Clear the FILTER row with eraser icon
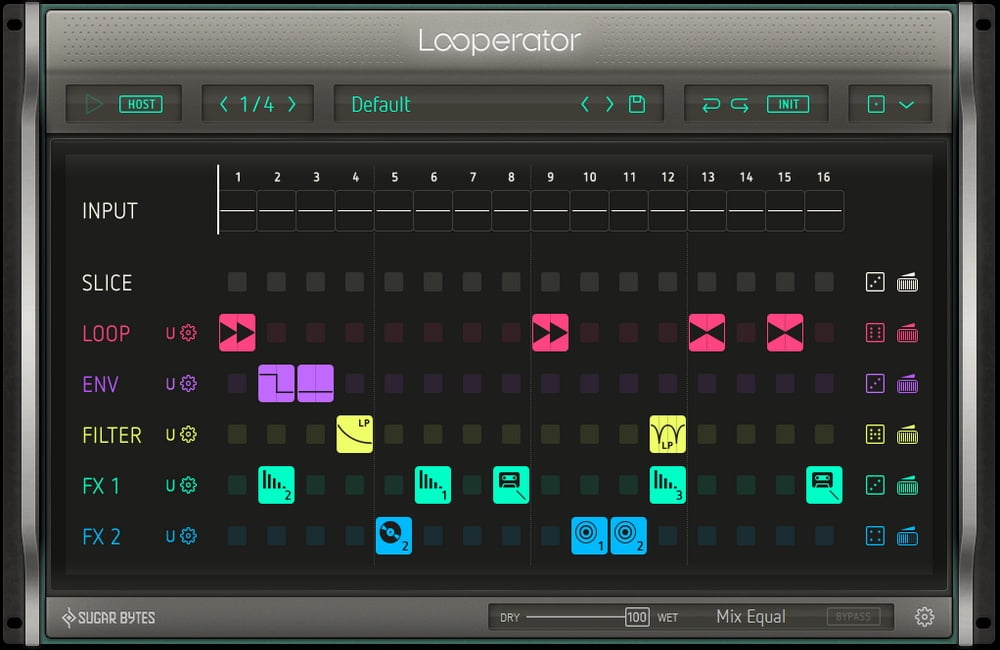This screenshot has height=650, width=1000. (908, 435)
